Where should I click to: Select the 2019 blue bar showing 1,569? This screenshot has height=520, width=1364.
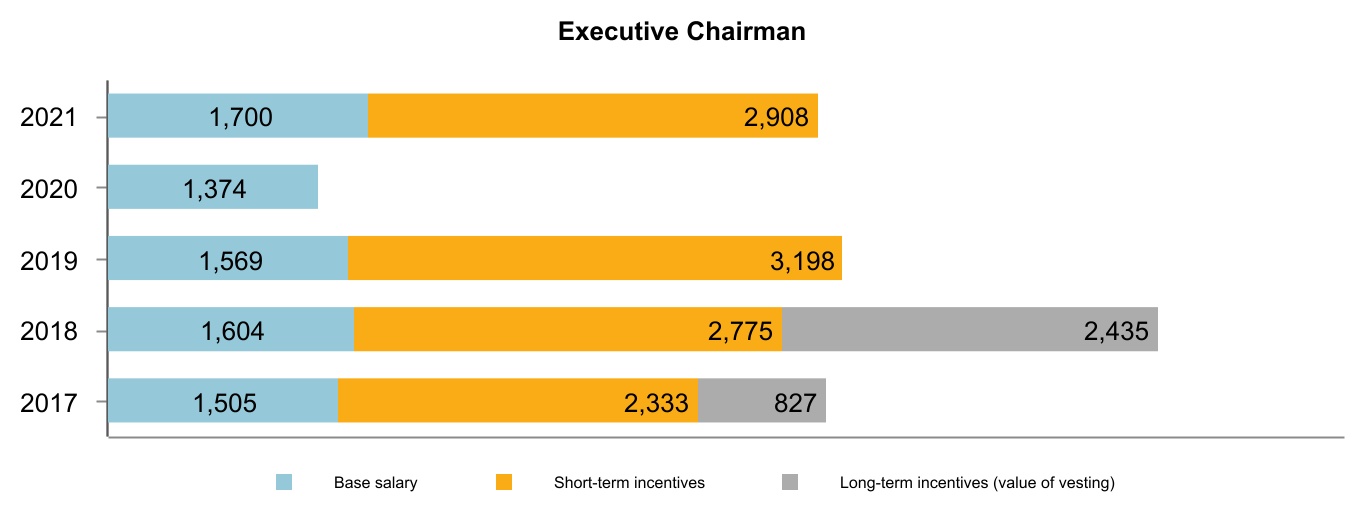pyautogui.click(x=228, y=258)
